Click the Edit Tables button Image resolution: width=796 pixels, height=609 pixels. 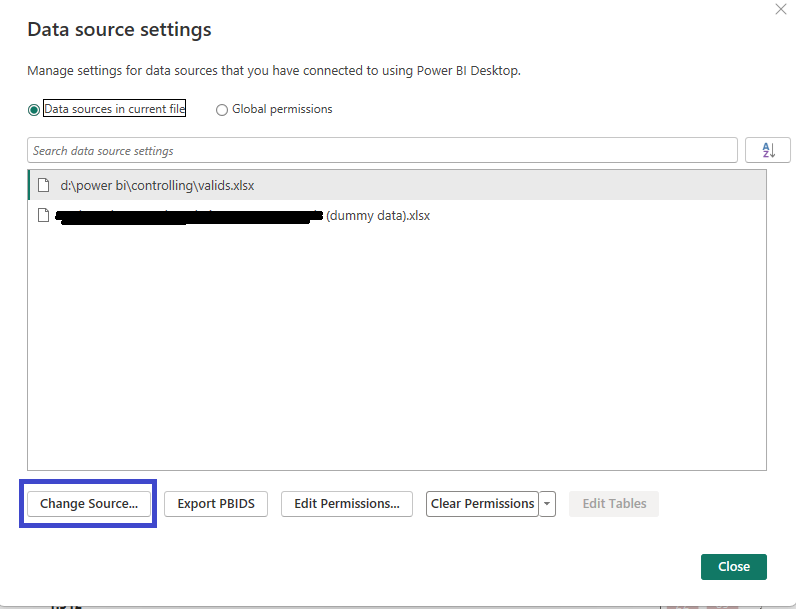[614, 504]
